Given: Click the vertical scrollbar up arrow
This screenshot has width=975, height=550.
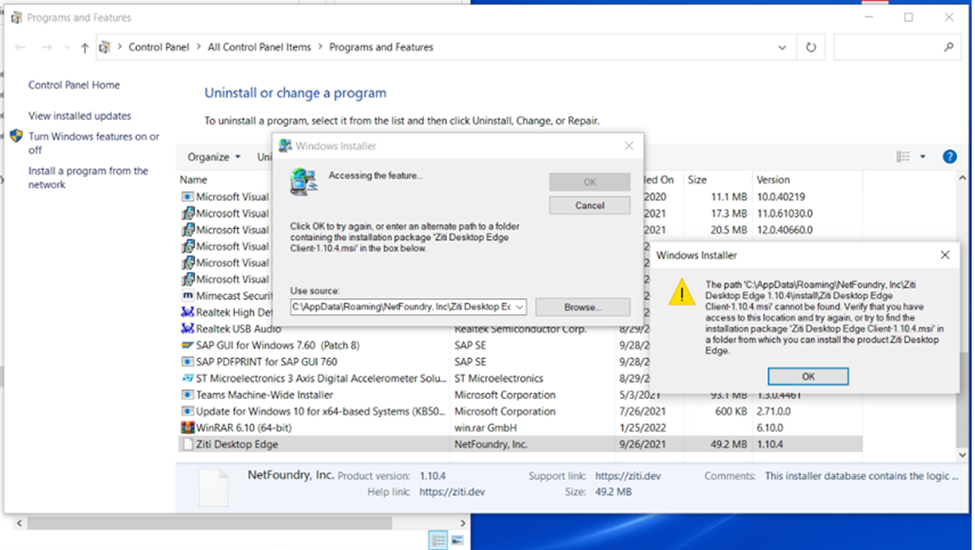Looking at the screenshot, I should [x=963, y=178].
